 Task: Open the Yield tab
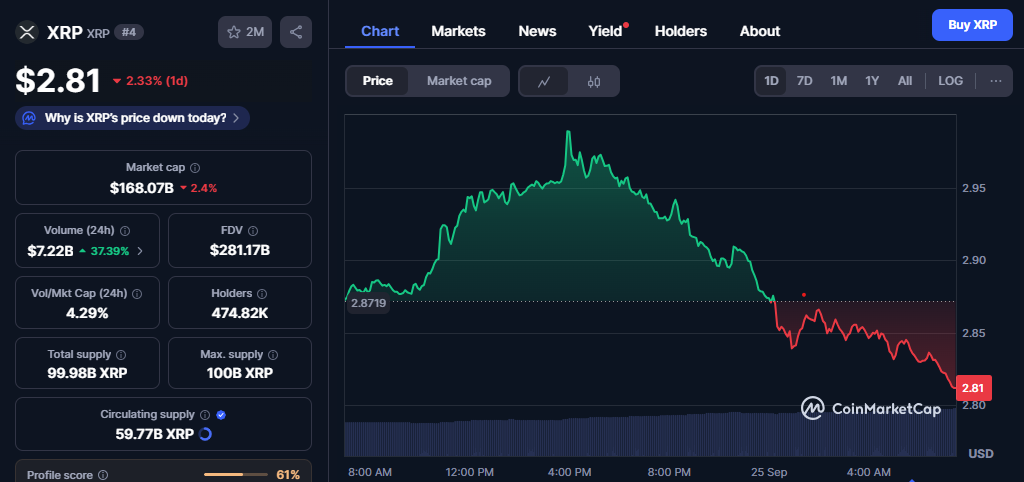[605, 31]
